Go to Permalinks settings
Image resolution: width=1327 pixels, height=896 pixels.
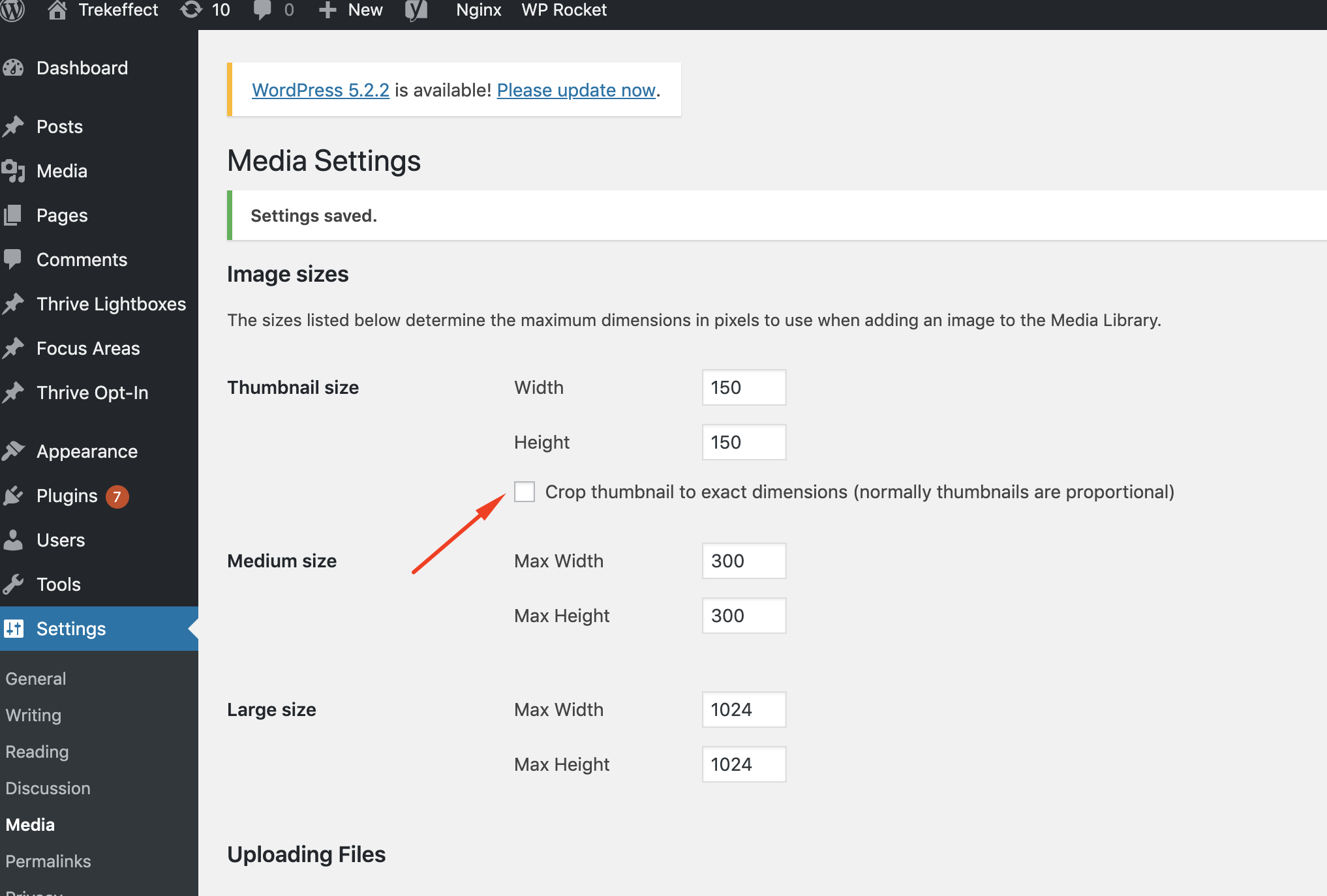click(x=48, y=861)
